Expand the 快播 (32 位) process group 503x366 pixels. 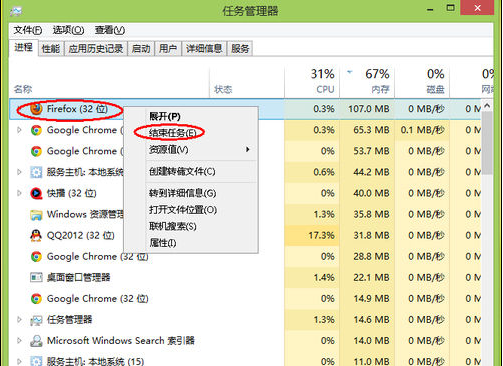point(19,193)
